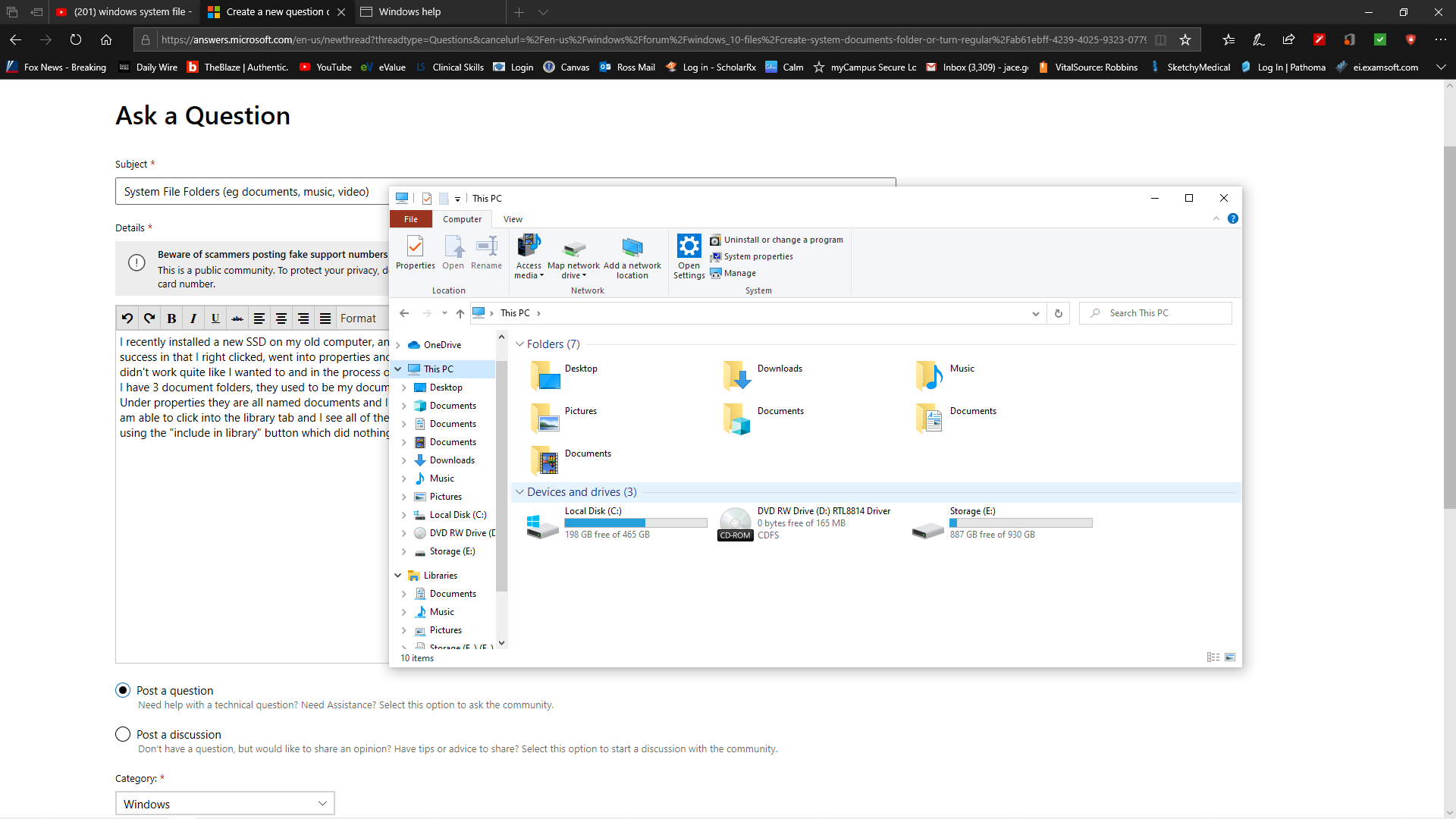Click the Properties ribbon icon

click(416, 253)
